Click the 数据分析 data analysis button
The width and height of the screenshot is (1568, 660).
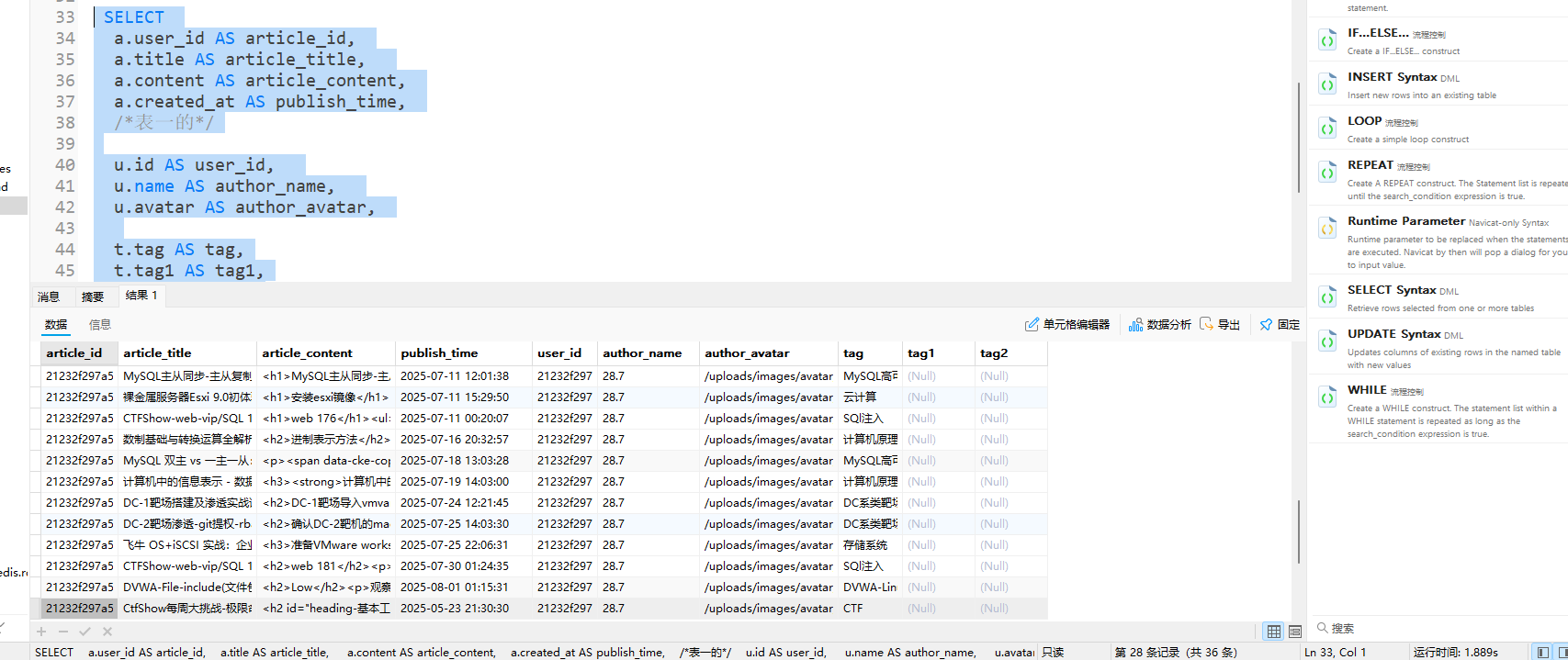click(1160, 325)
